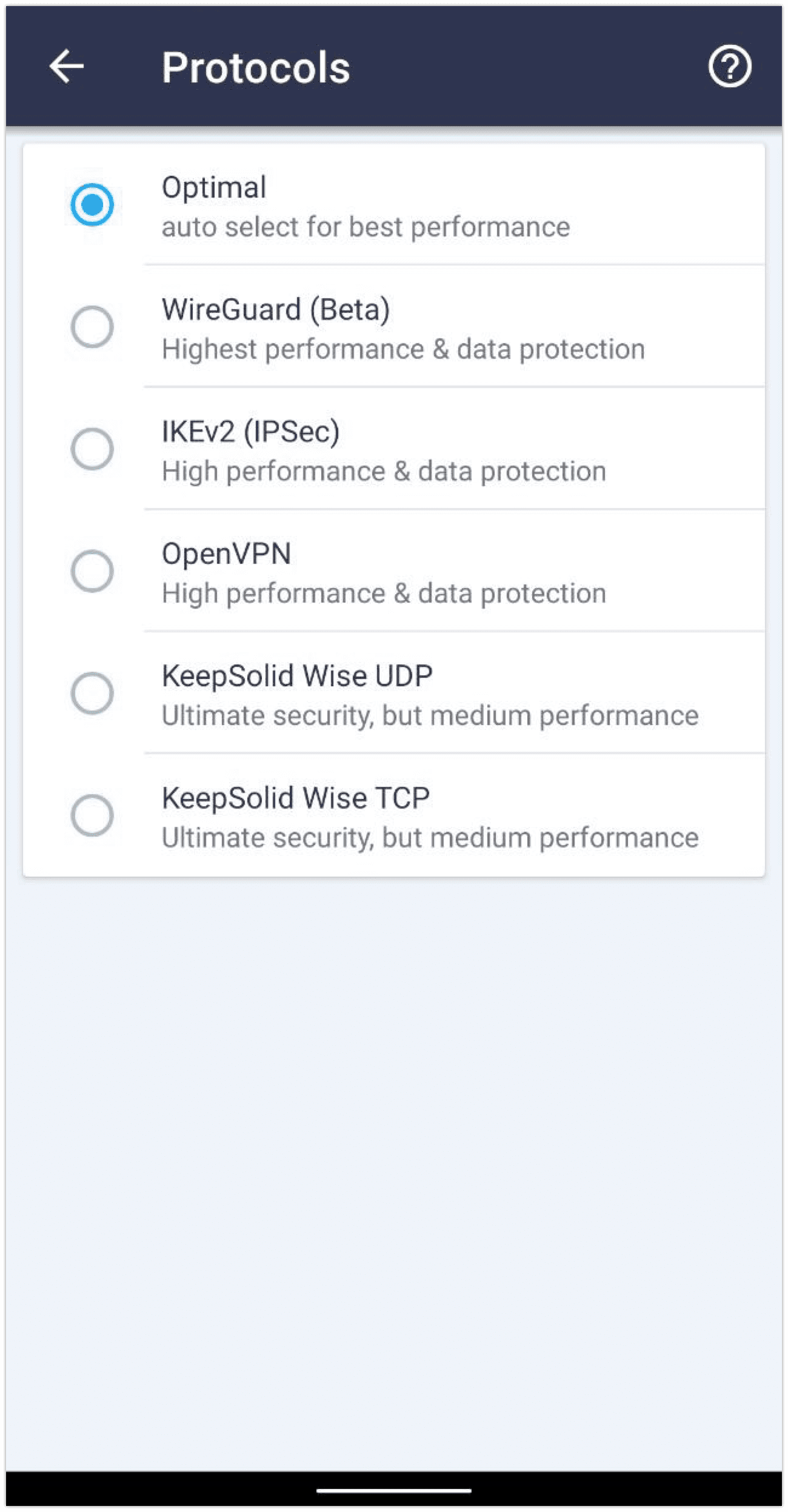This screenshot has width=788, height=1512.
Task: Tap the OpenVPN row description text
Action: coord(383,593)
